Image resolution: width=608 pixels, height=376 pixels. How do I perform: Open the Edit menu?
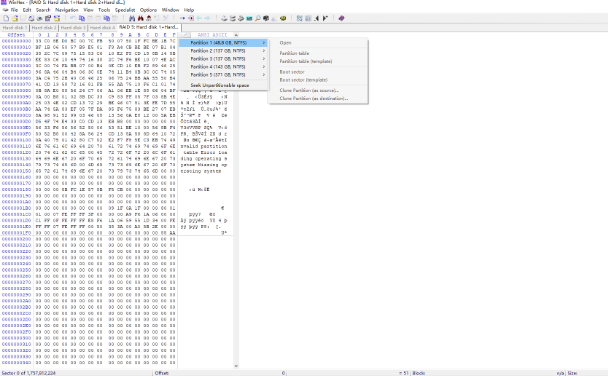tap(27, 10)
